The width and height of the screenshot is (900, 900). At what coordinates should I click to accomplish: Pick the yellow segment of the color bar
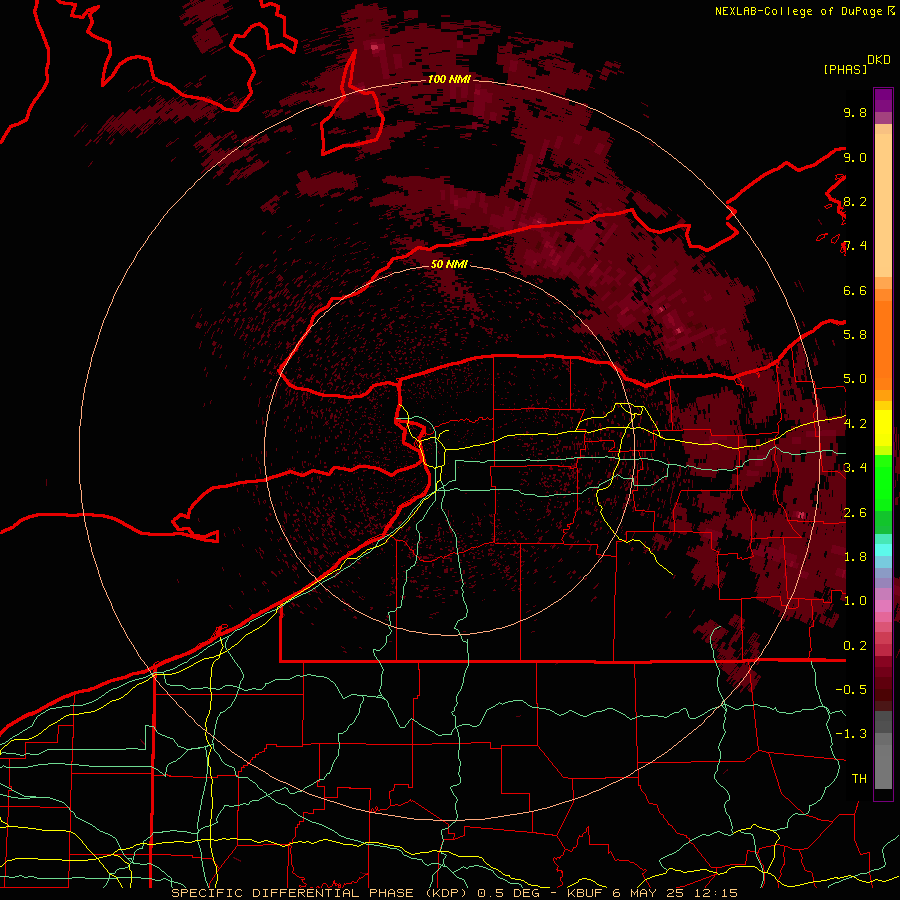pyautogui.click(x=883, y=428)
